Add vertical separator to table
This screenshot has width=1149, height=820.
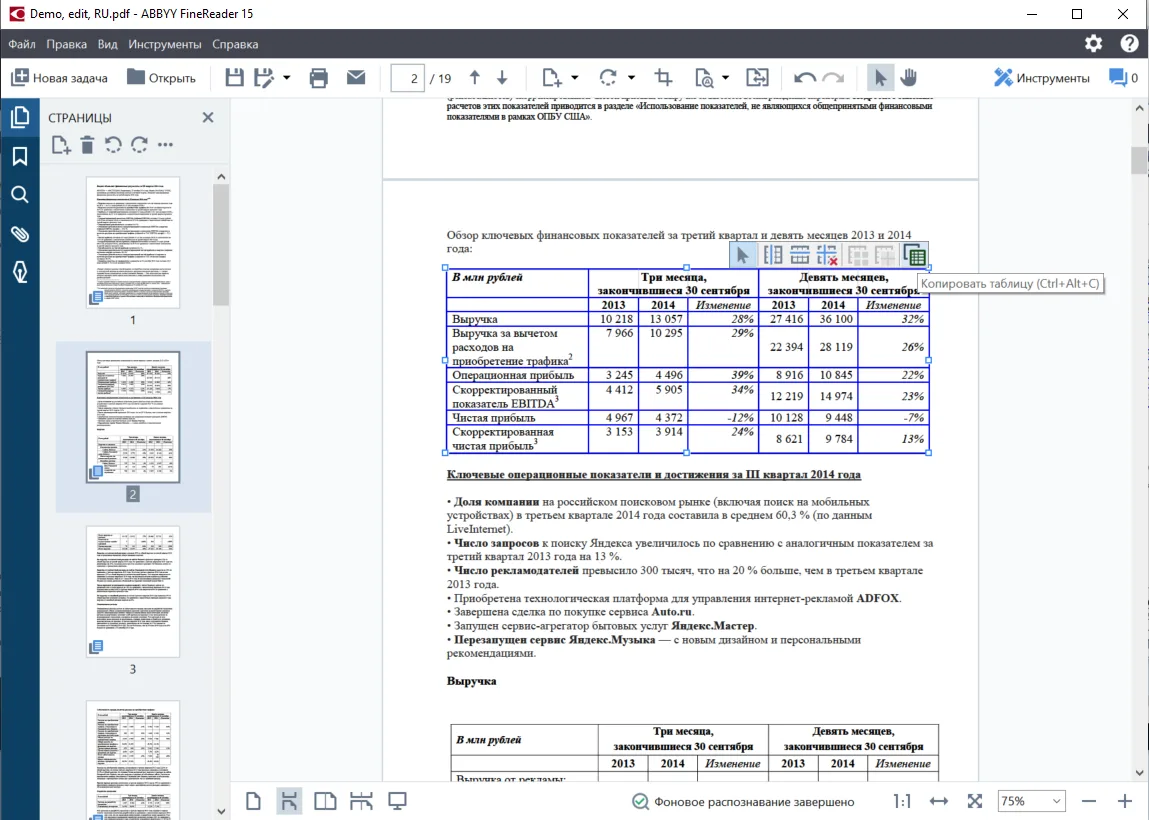[772, 255]
